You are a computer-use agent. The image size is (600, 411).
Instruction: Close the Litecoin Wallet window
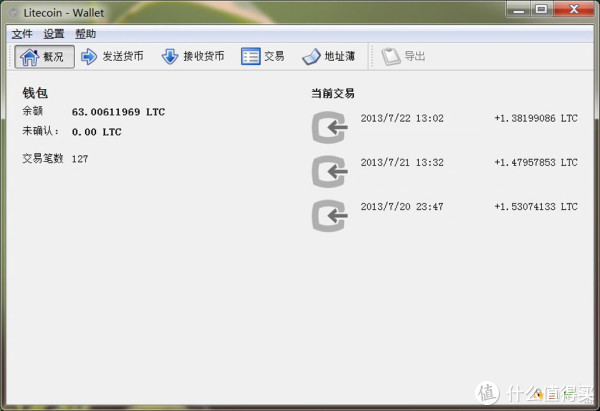point(574,10)
